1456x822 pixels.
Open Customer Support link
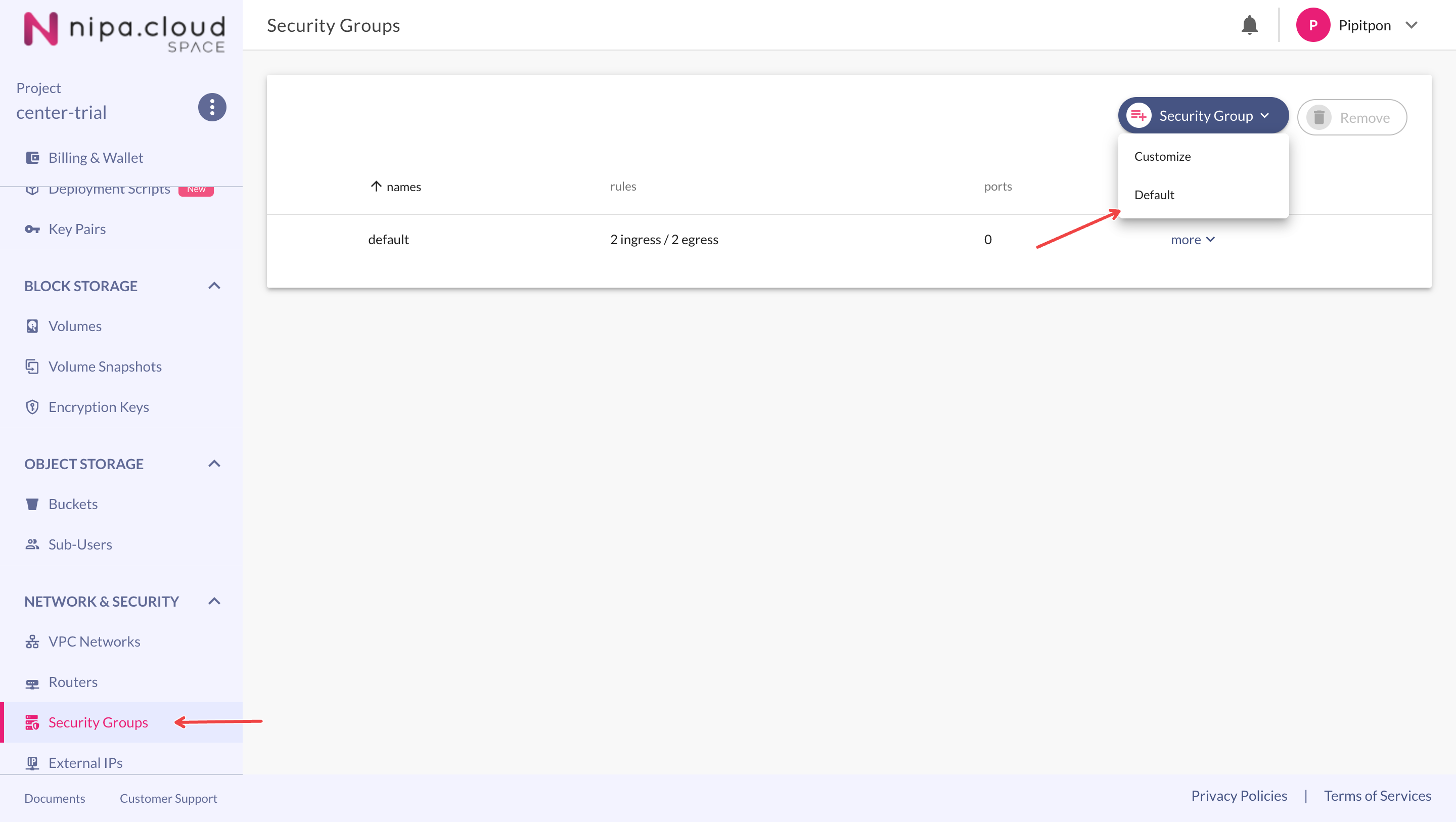point(168,799)
